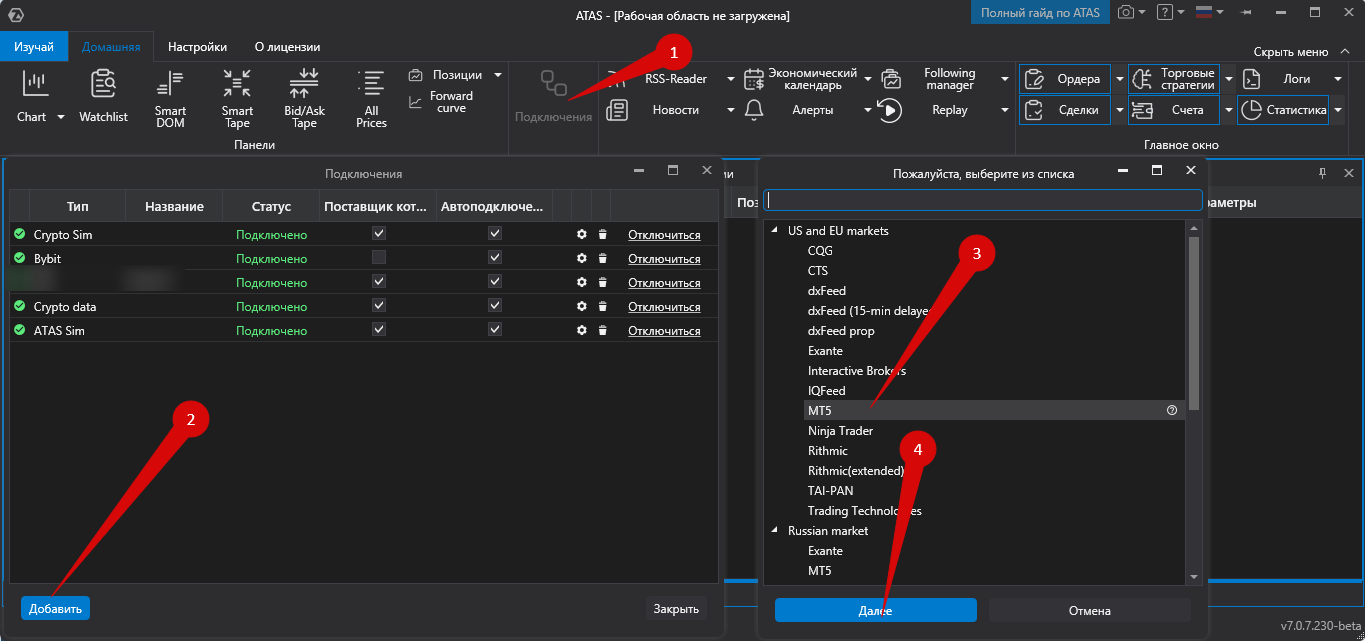Viewport: 1365px width, 641px height.
Task: Expand the Позиции dropdown arrow
Action: coord(498,75)
